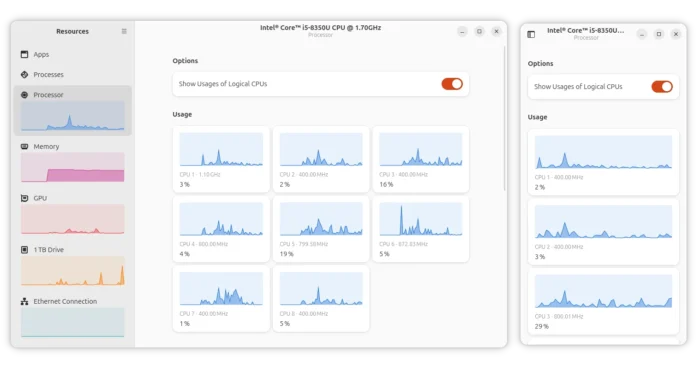The height and width of the screenshot is (371, 700).
Task: Click the CPU 5 usage card
Action: (321, 229)
